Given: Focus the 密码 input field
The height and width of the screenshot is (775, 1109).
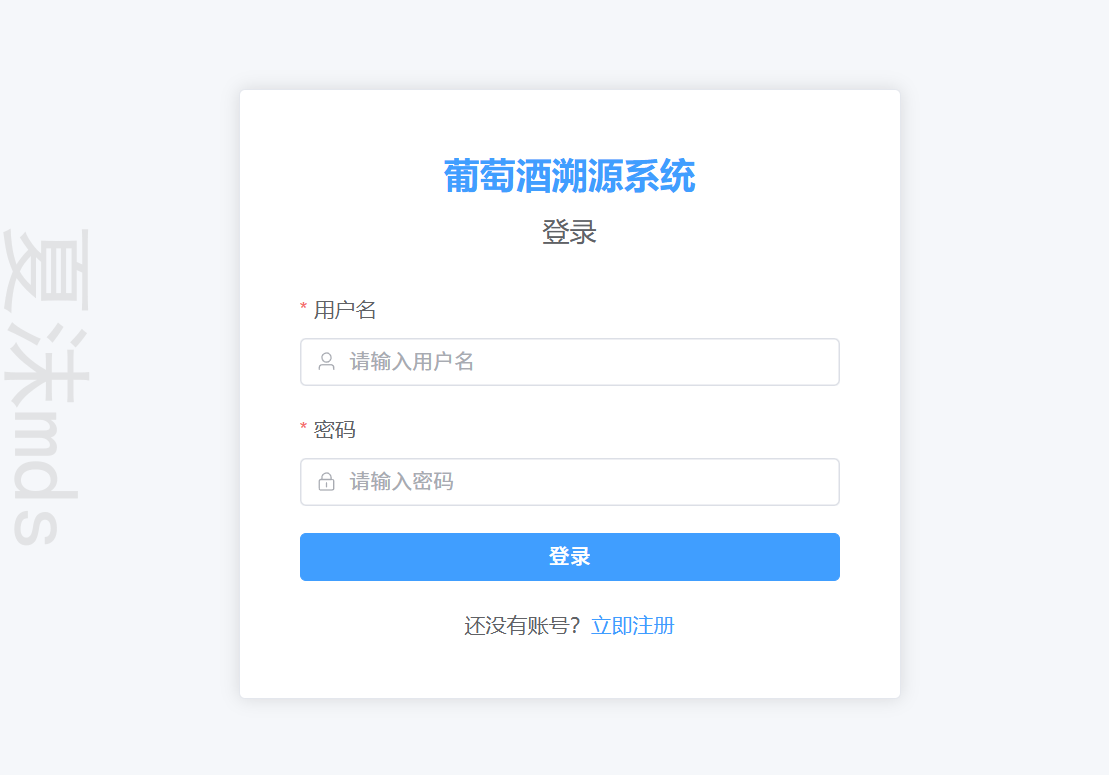Looking at the screenshot, I should coord(569,482).
